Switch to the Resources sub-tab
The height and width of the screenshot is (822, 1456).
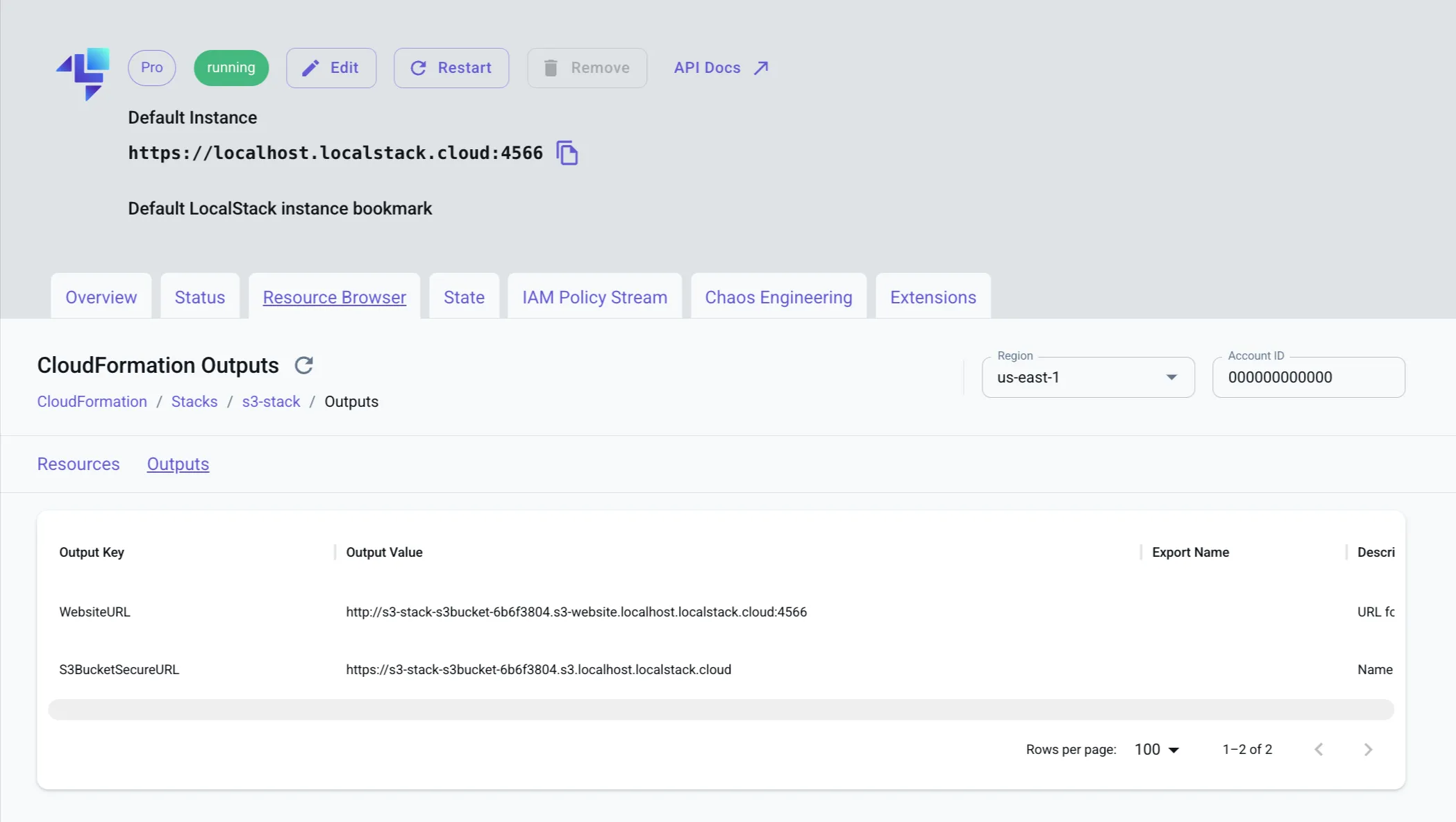[78, 464]
